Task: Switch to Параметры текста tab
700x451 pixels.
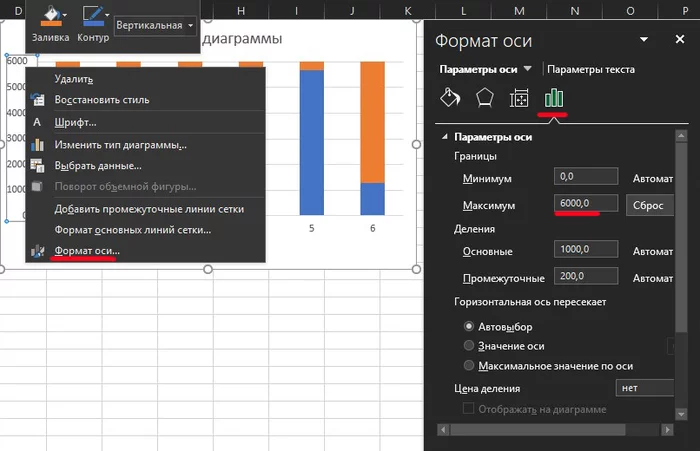Action: [591, 69]
